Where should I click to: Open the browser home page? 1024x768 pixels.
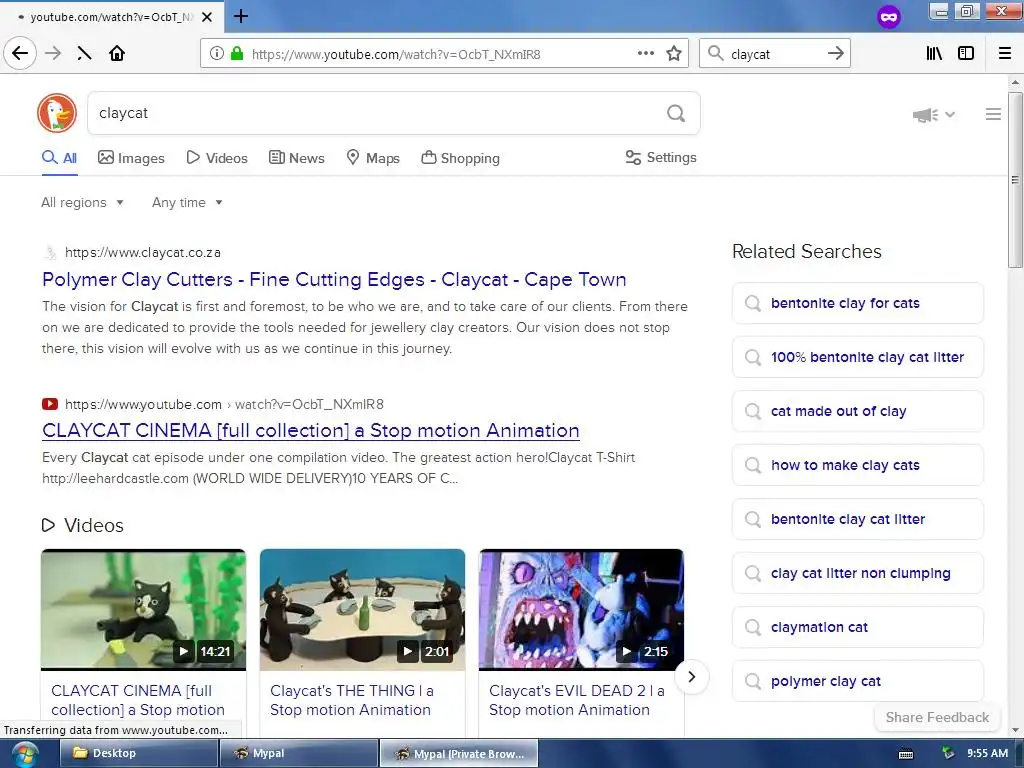[x=117, y=54]
